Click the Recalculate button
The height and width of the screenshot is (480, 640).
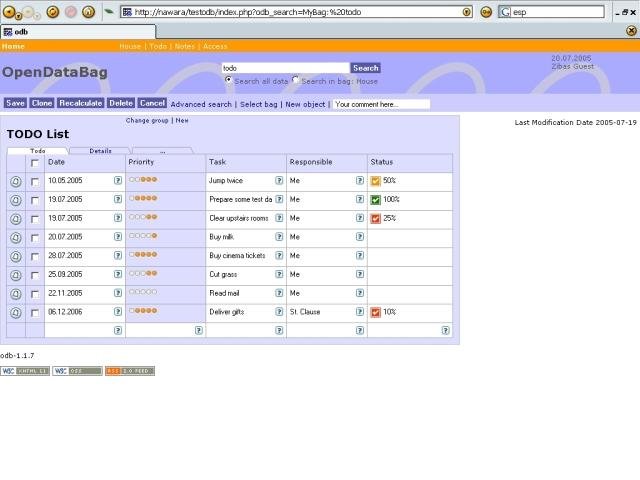(80, 103)
